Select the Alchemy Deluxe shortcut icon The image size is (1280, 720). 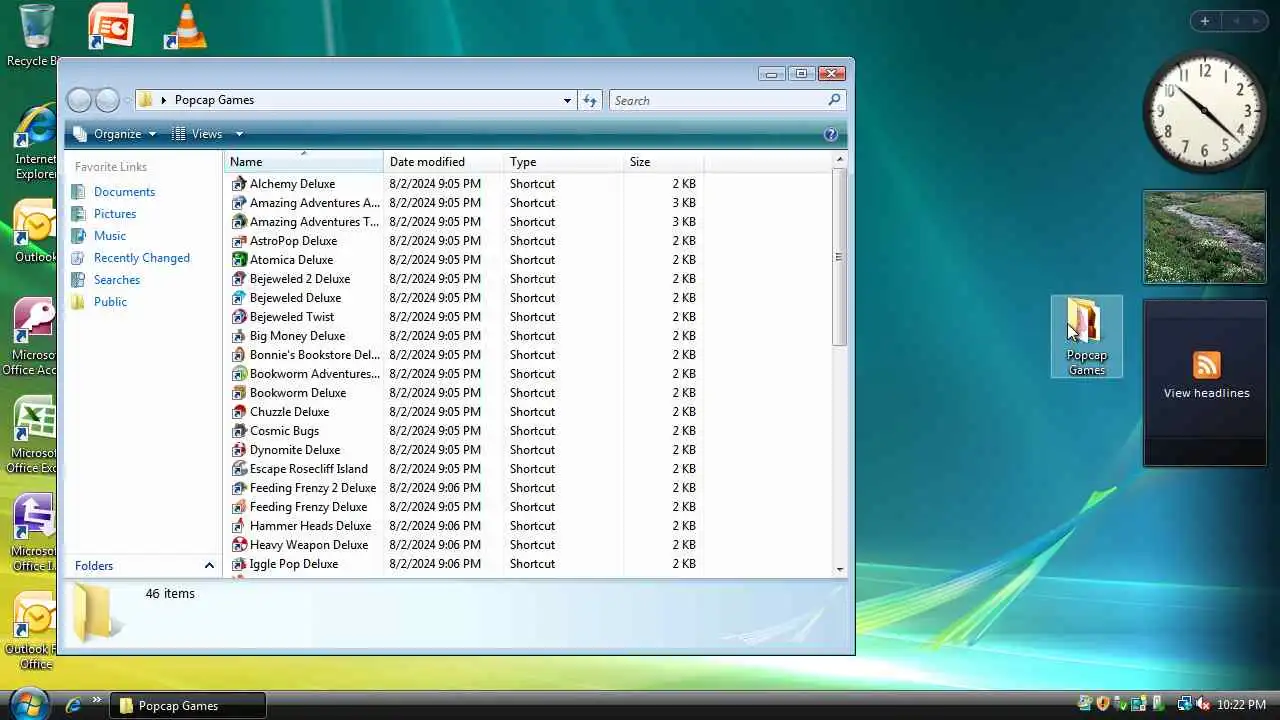pos(239,184)
